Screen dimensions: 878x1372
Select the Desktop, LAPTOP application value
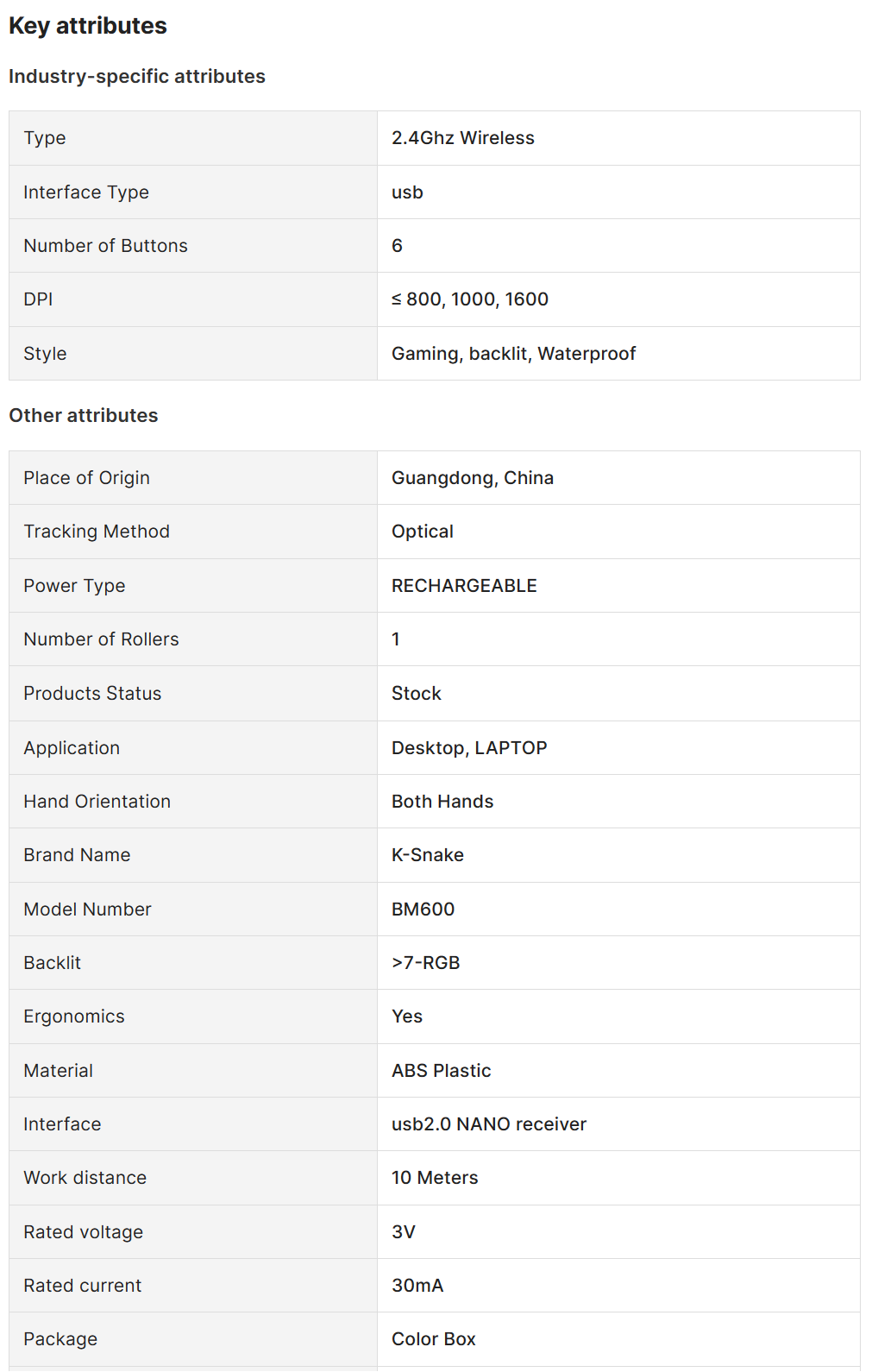[x=469, y=748]
